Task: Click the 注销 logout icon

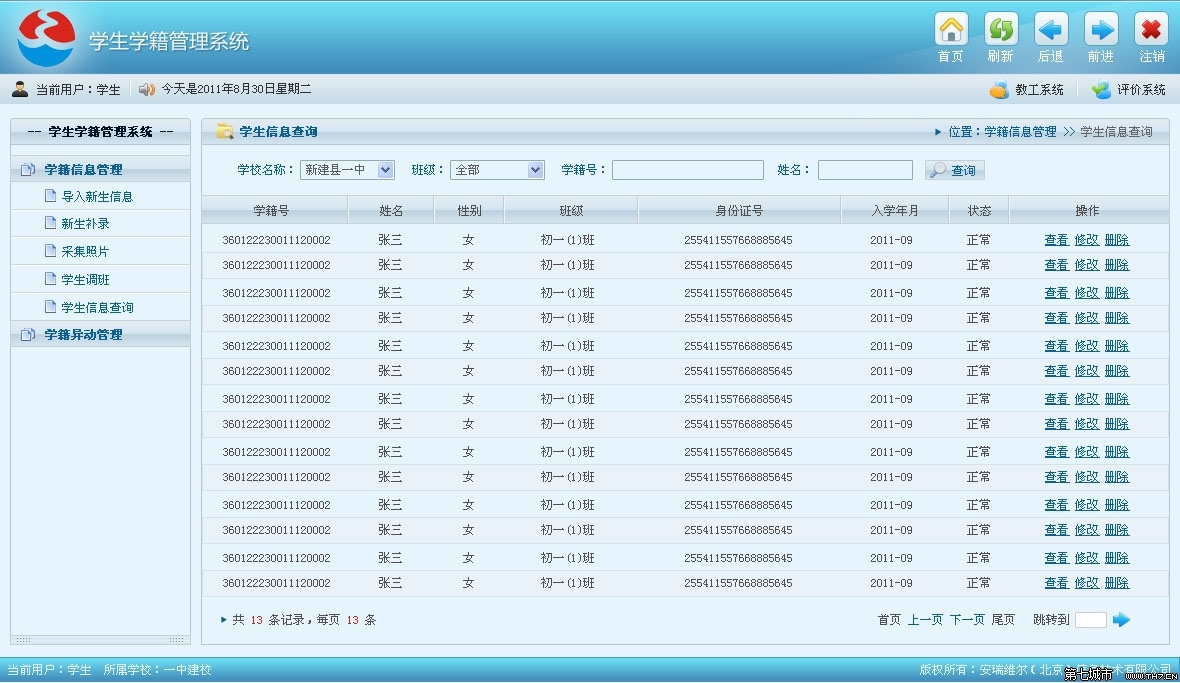Action: tap(1150, 28)
